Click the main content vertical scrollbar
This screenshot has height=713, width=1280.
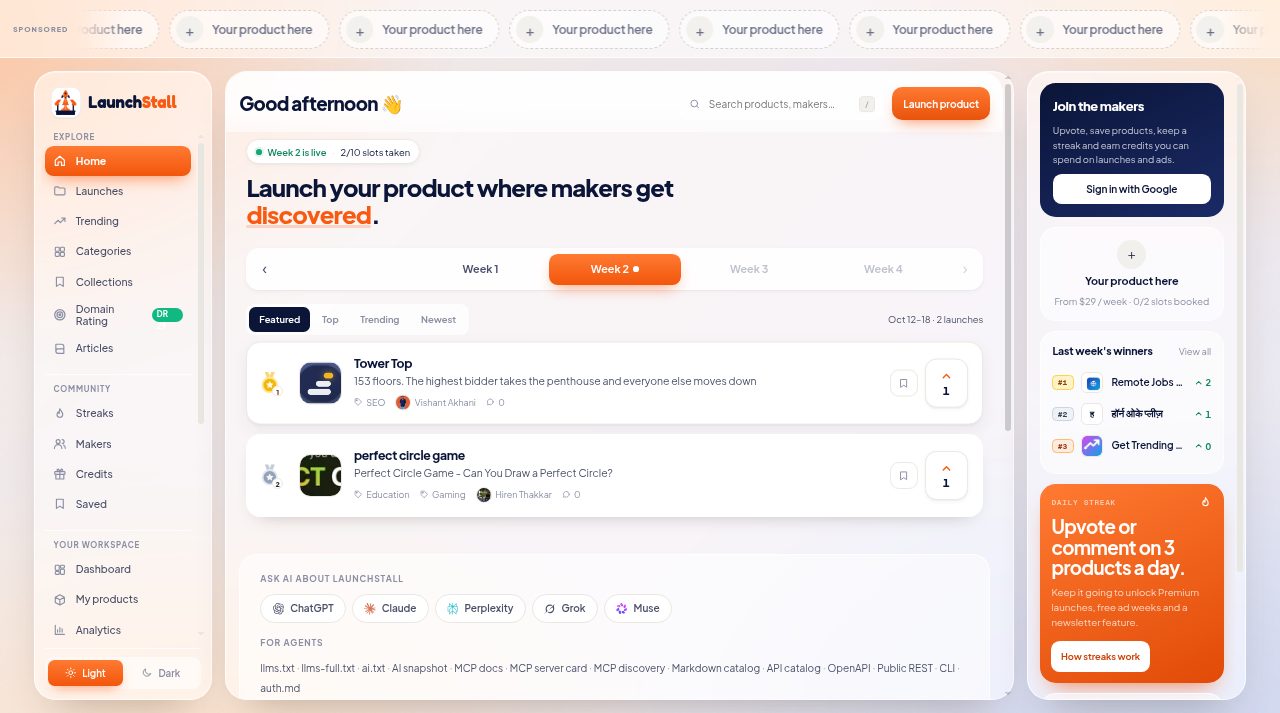tap(1008, 256)
